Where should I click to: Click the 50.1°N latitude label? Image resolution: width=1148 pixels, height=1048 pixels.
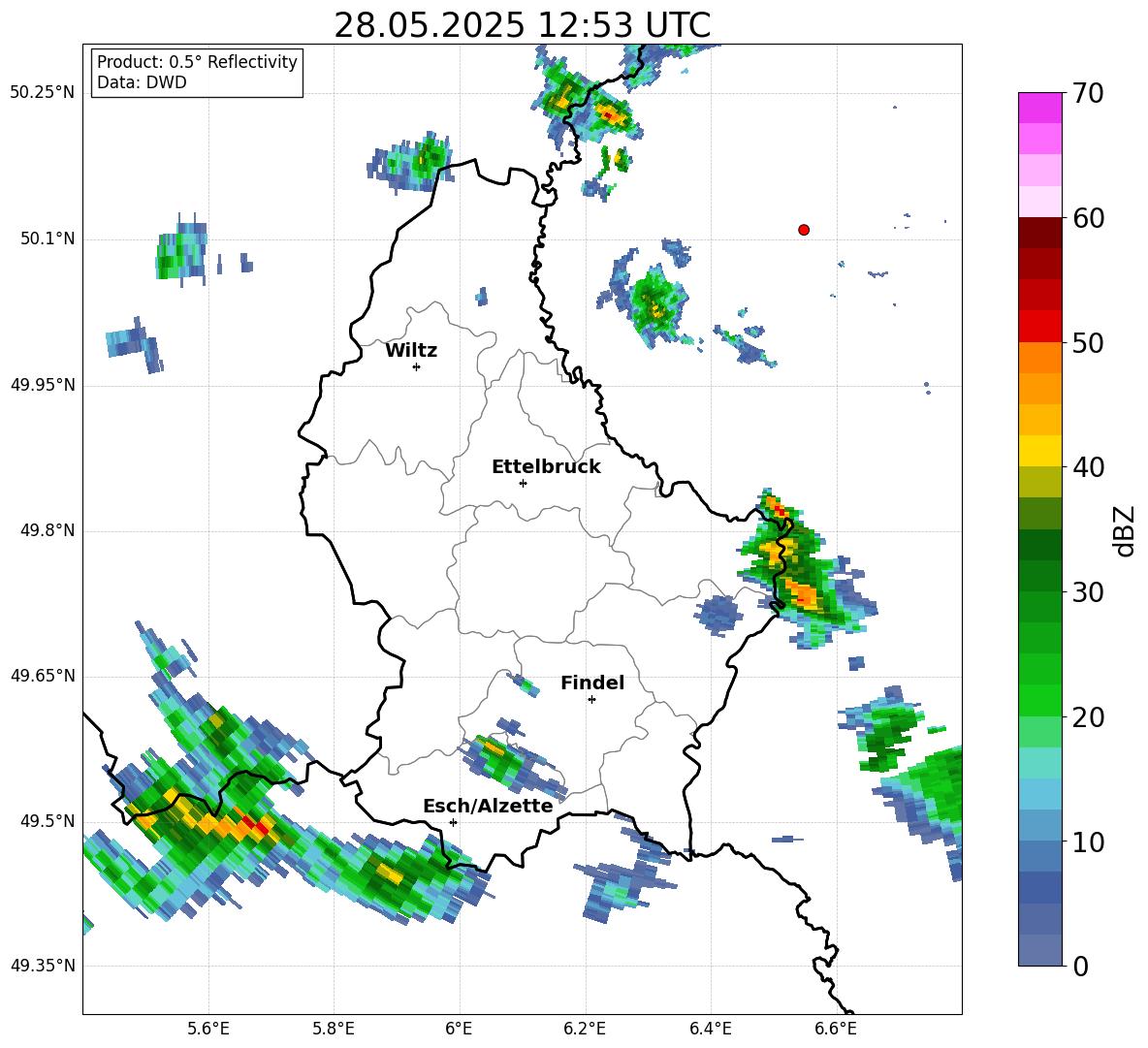[48, 239]
